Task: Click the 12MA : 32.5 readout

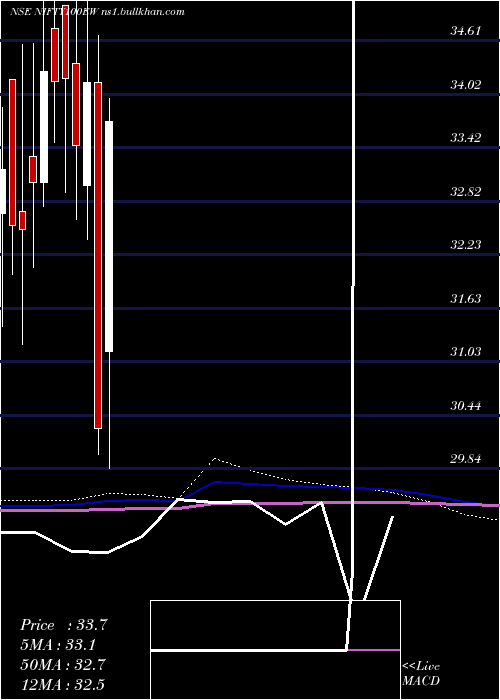Action: (62, 684)
